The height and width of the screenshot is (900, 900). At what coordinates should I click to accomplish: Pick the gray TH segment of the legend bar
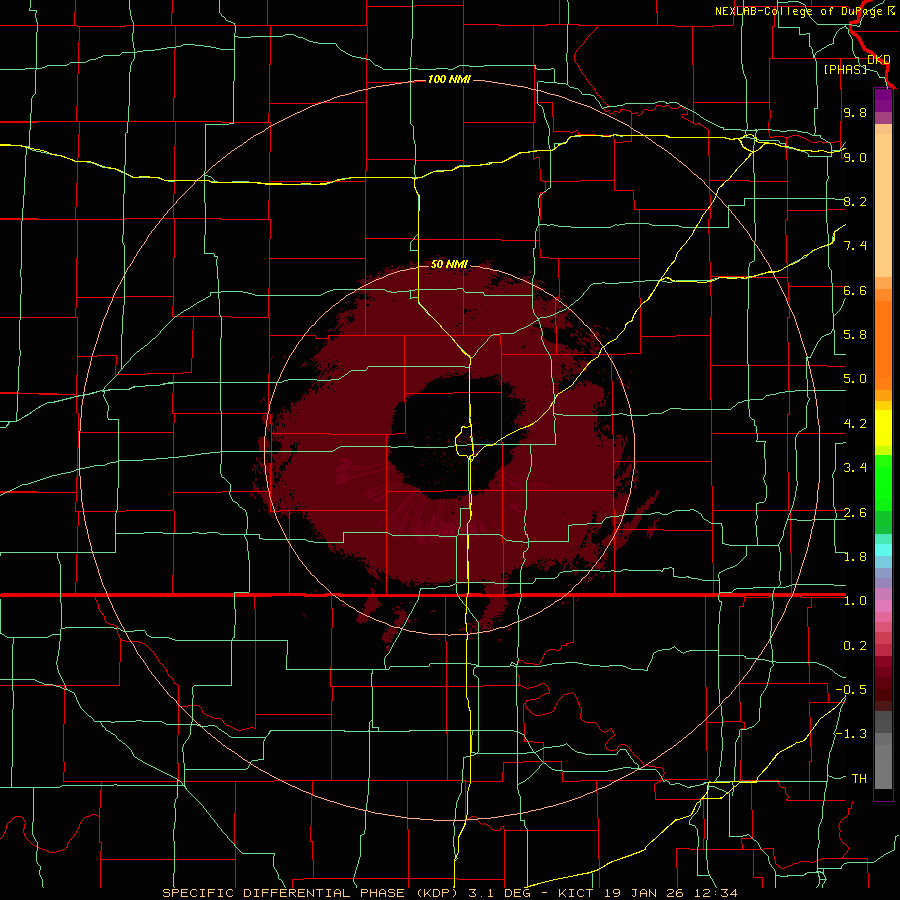[x=883, y=766]
